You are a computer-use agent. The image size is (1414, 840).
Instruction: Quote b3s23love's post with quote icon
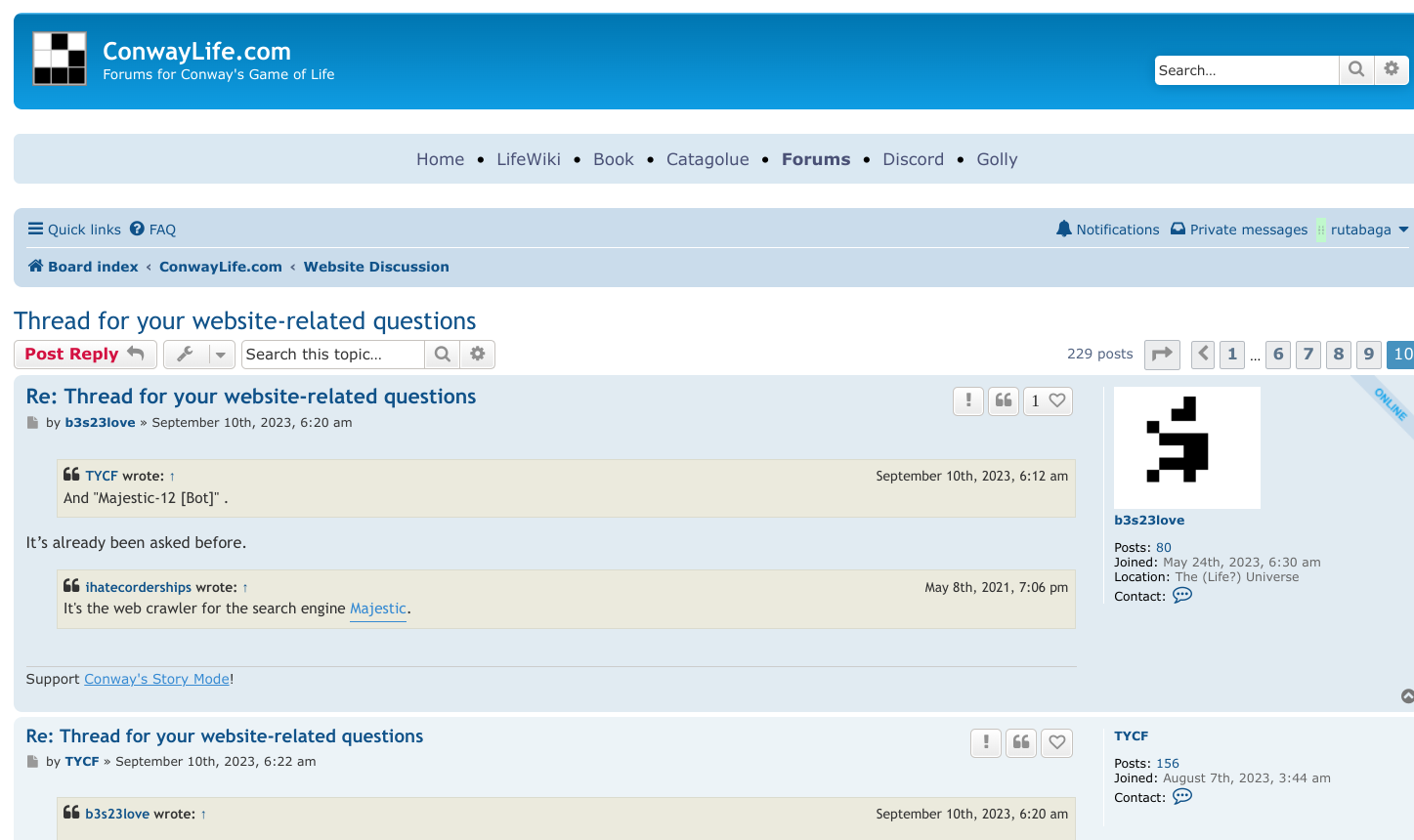coord(1004,400)
